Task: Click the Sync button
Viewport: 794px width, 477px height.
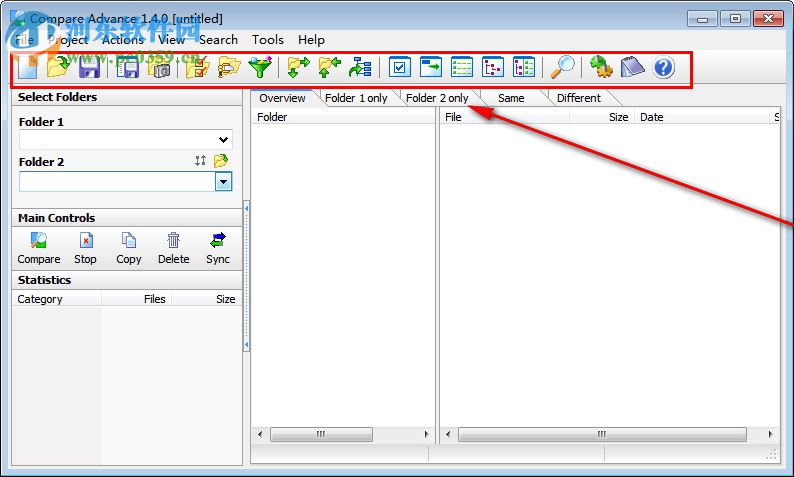Action: tap(218, 248)
